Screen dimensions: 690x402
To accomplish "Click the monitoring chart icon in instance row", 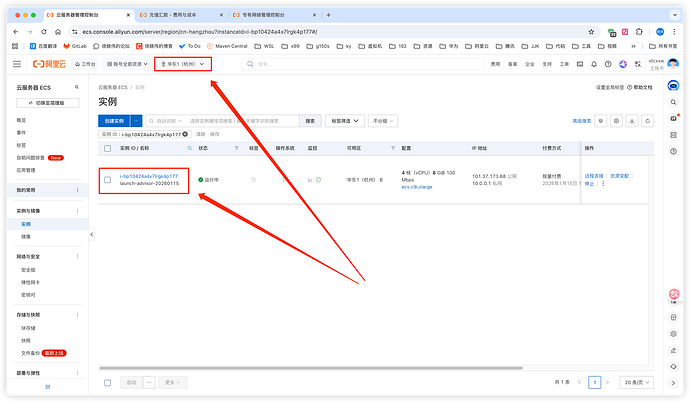I will pyautogui.click(x=312, y=180).
